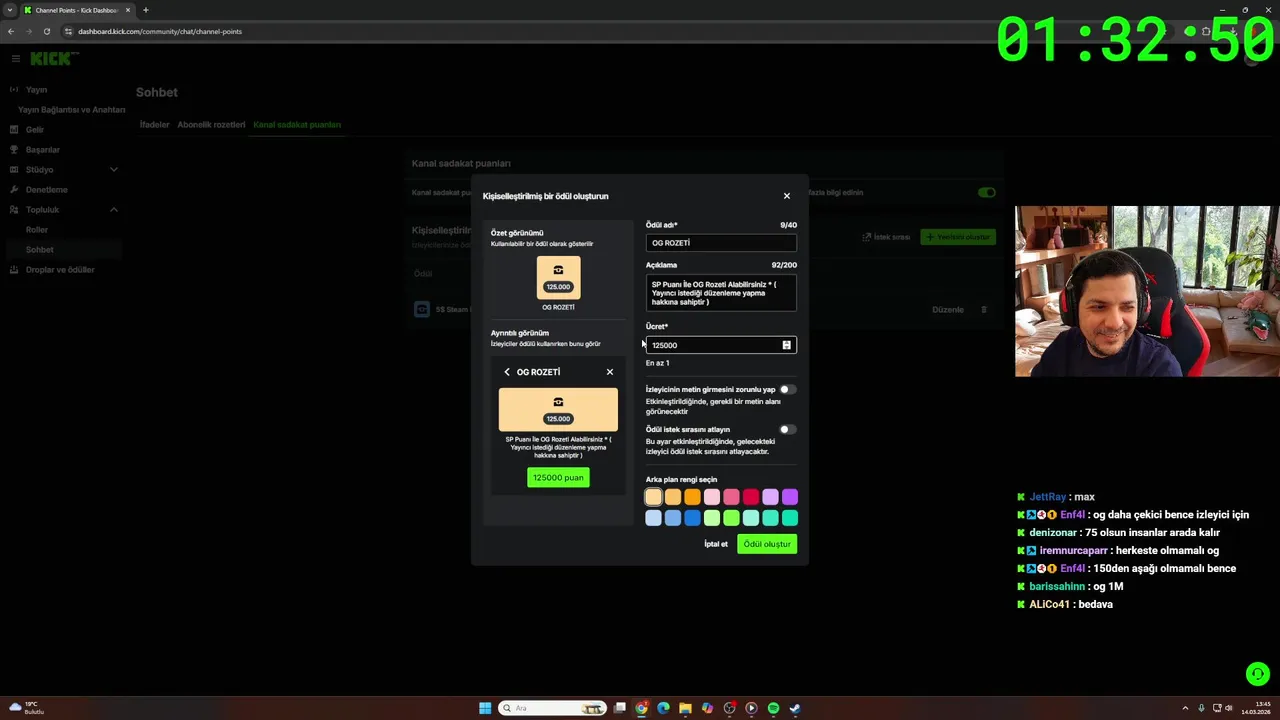
Task: Open Spotify from the taskbar
Action: [x=773, y=708]
